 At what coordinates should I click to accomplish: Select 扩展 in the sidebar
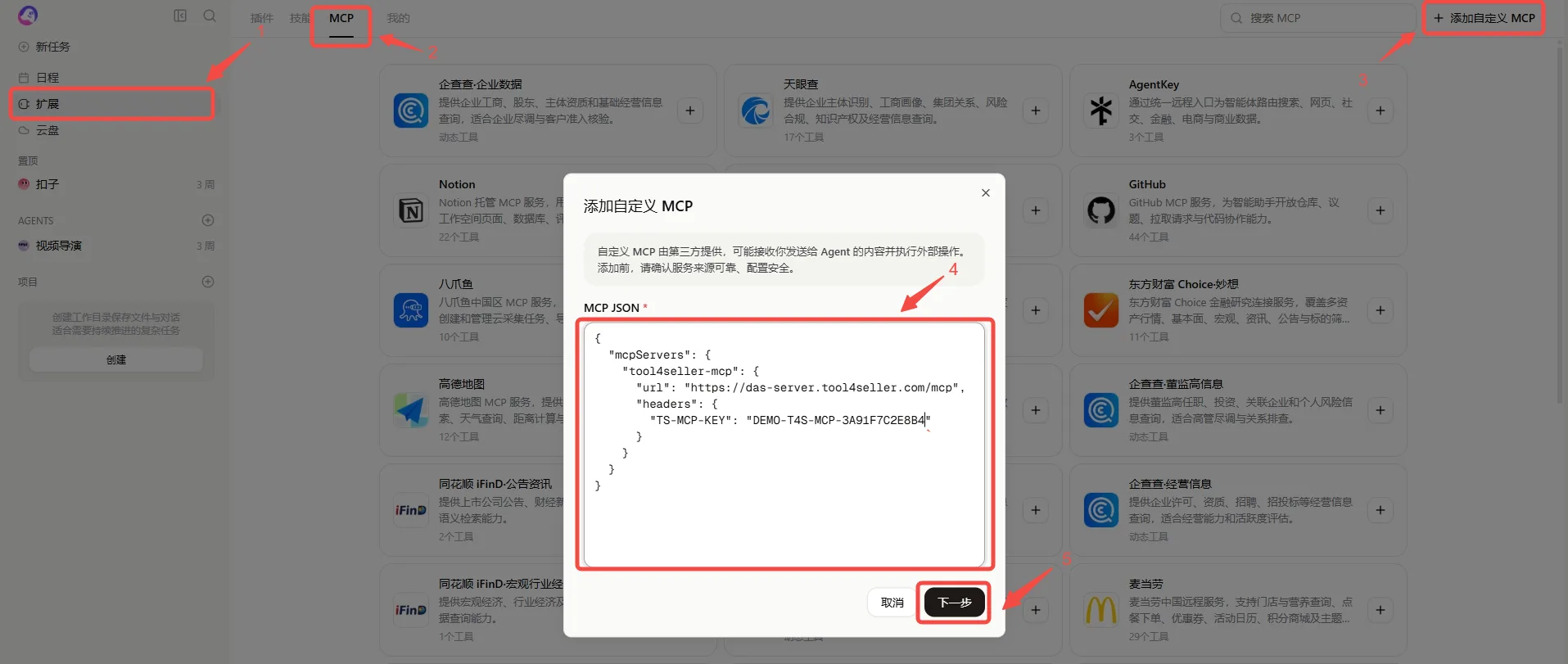tap(115, 104)
